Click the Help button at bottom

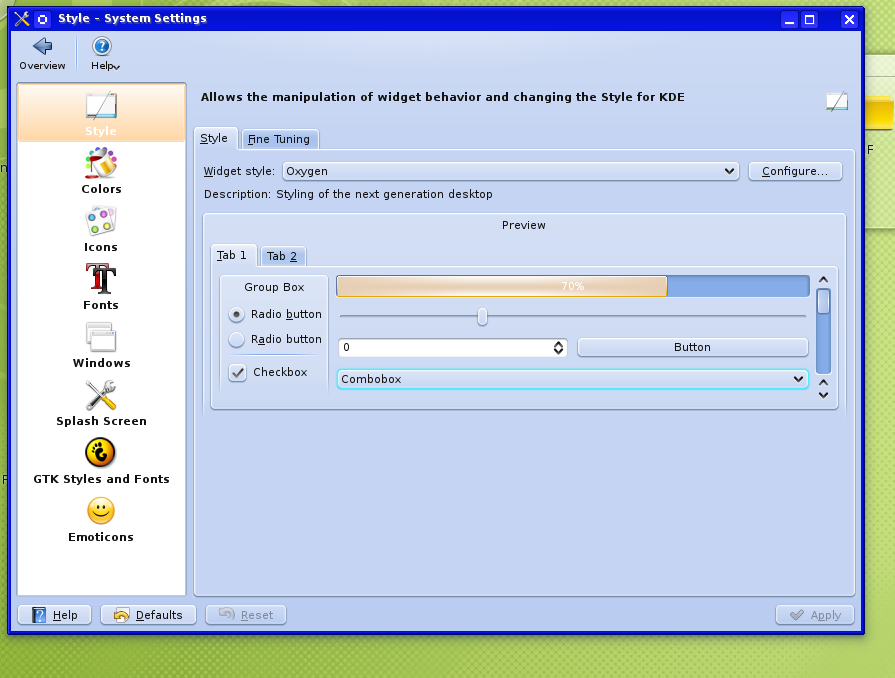pos(55,615)
